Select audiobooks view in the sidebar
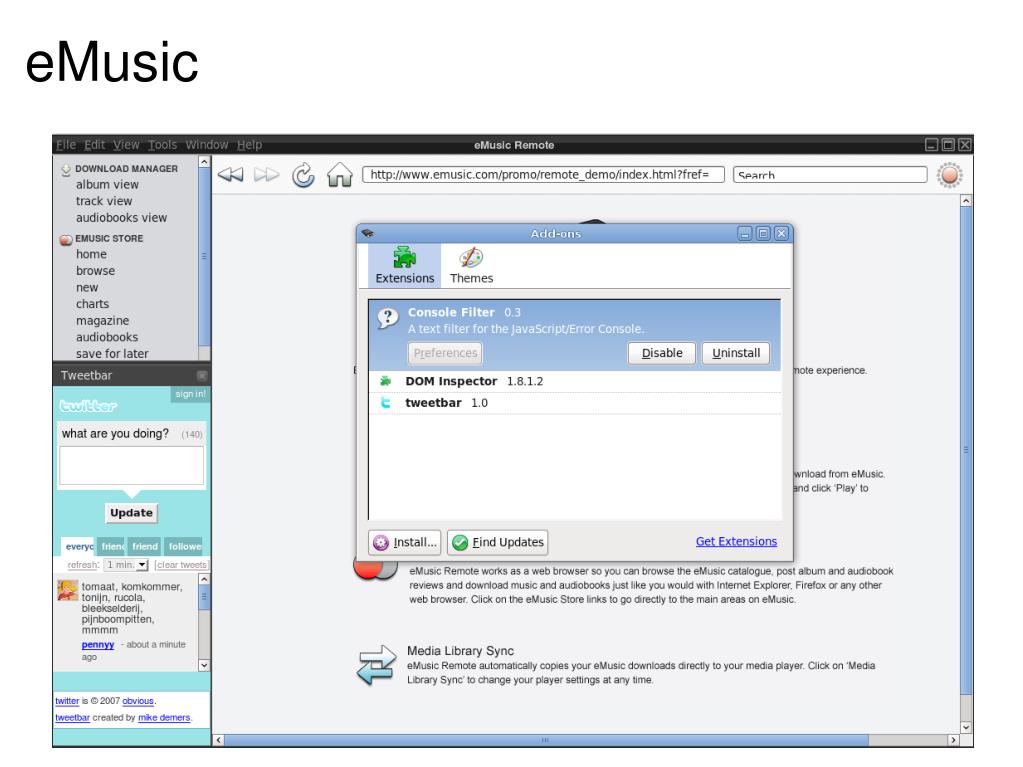The height and width of the screenshot is (767, 1023). pos(121,218)
